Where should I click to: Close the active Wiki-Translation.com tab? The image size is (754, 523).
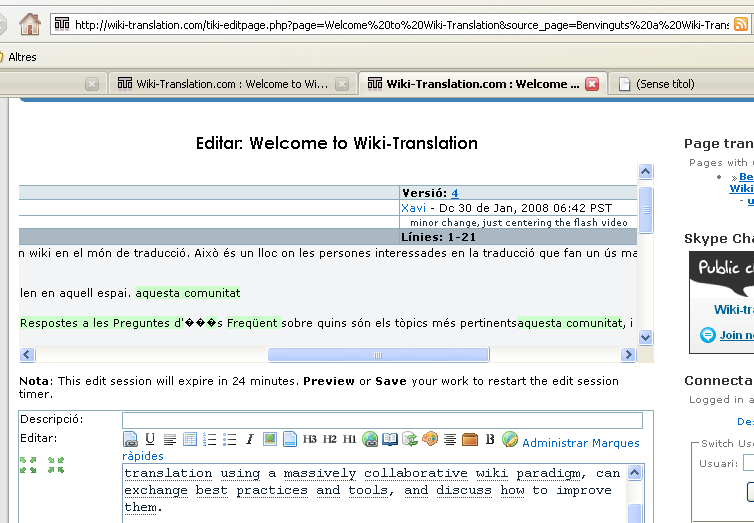(x=592, y=84)
